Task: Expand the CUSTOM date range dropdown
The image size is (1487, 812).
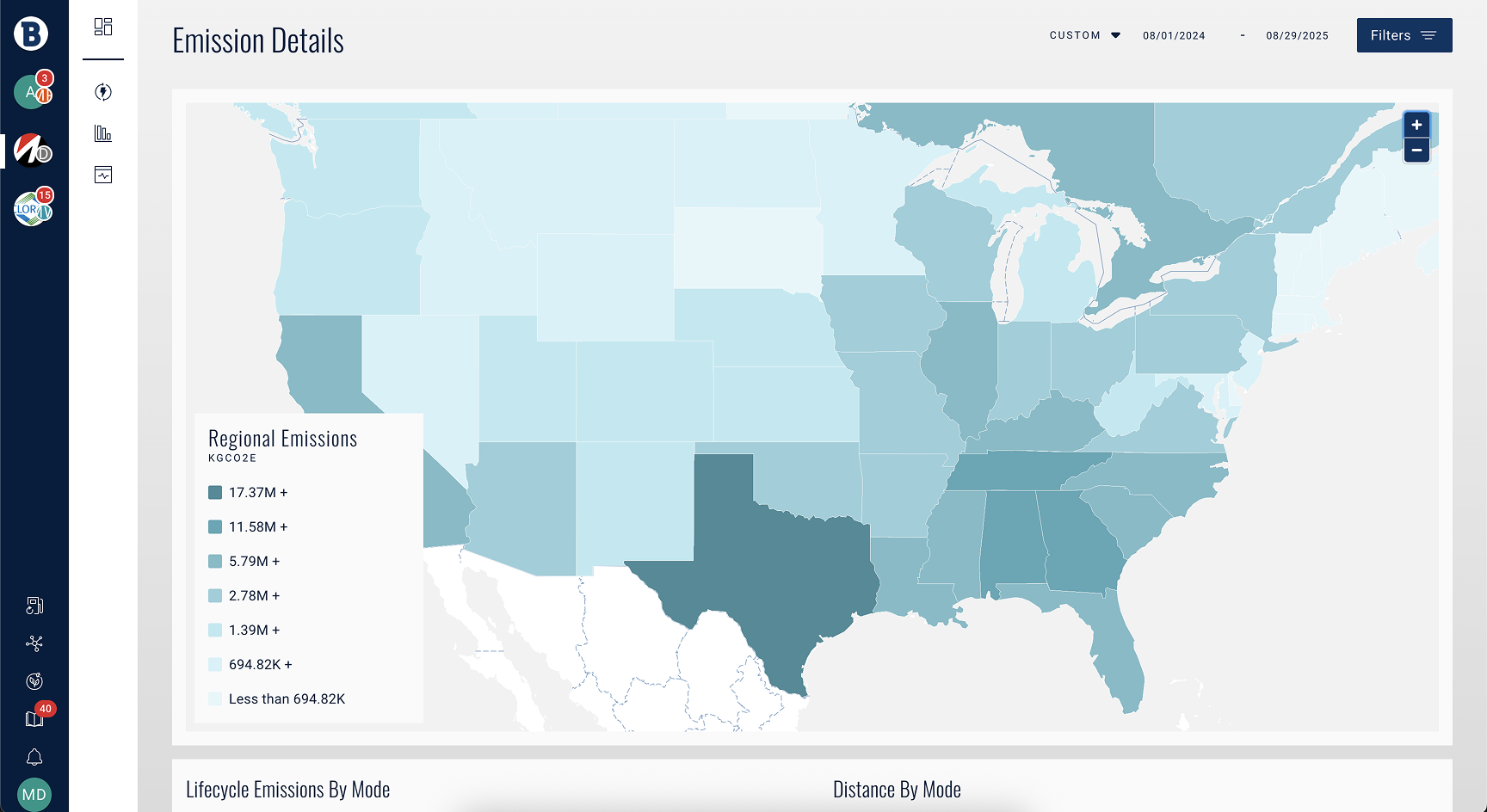Action: click(1084, 35)
